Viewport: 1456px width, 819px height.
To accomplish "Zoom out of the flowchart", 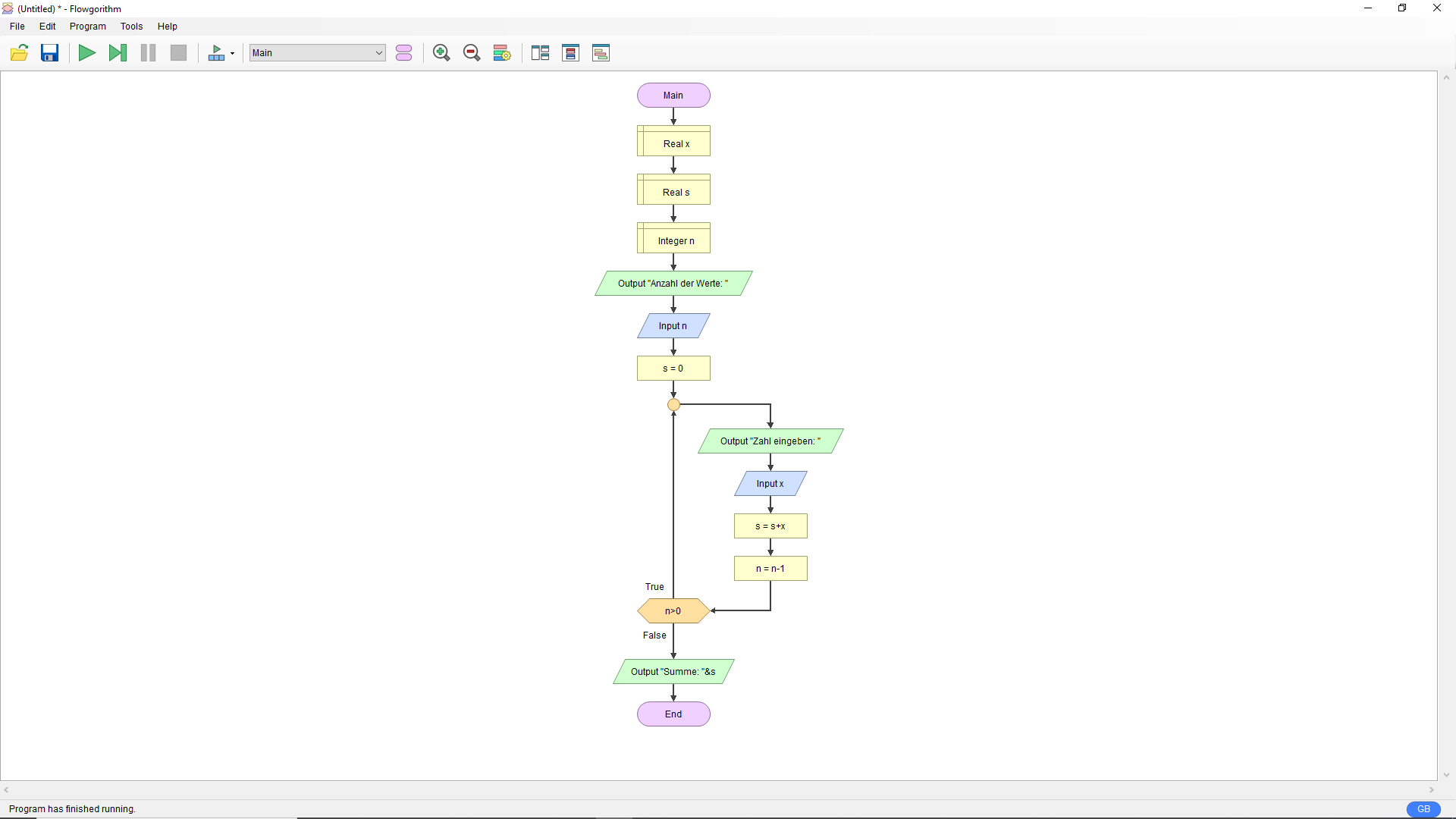I will pos(472,53).
